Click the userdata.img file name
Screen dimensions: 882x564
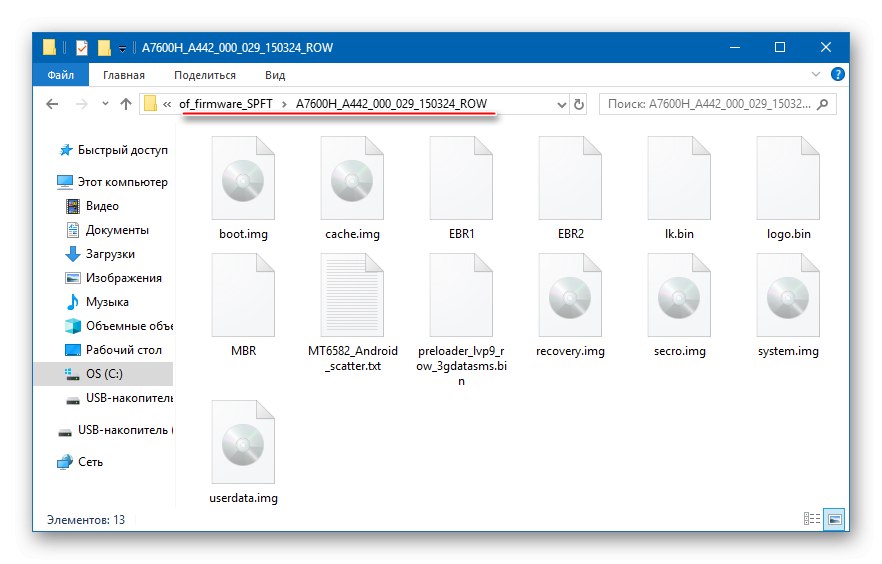click(243, 498)
